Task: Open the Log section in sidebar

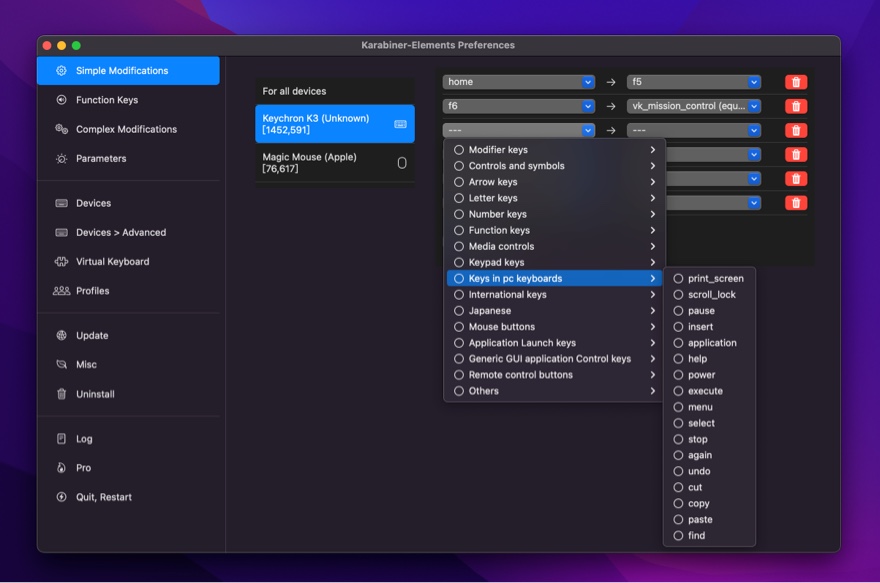Action: [x=84, y=439]
